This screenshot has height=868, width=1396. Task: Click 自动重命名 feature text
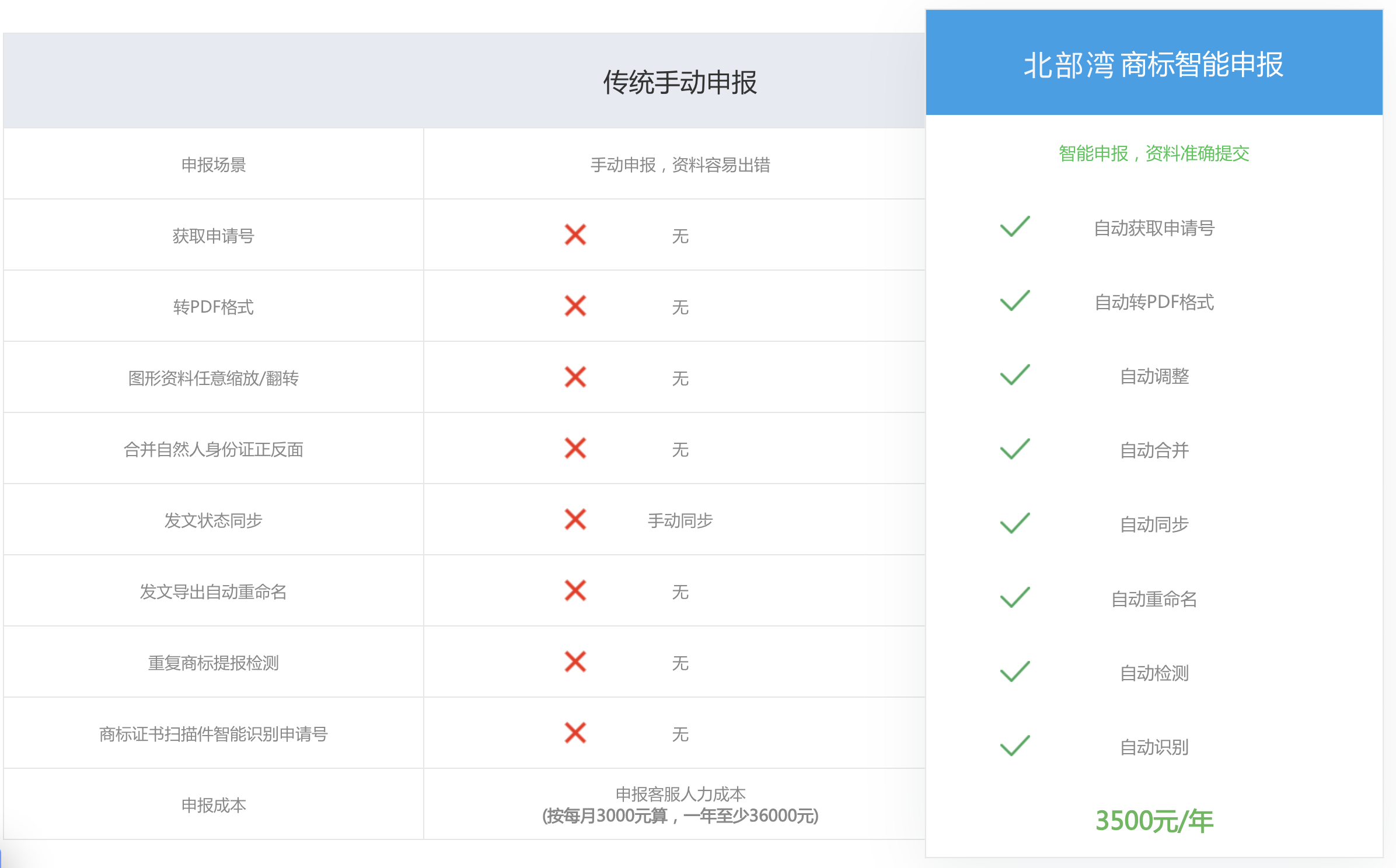(x=1154, y=599)
